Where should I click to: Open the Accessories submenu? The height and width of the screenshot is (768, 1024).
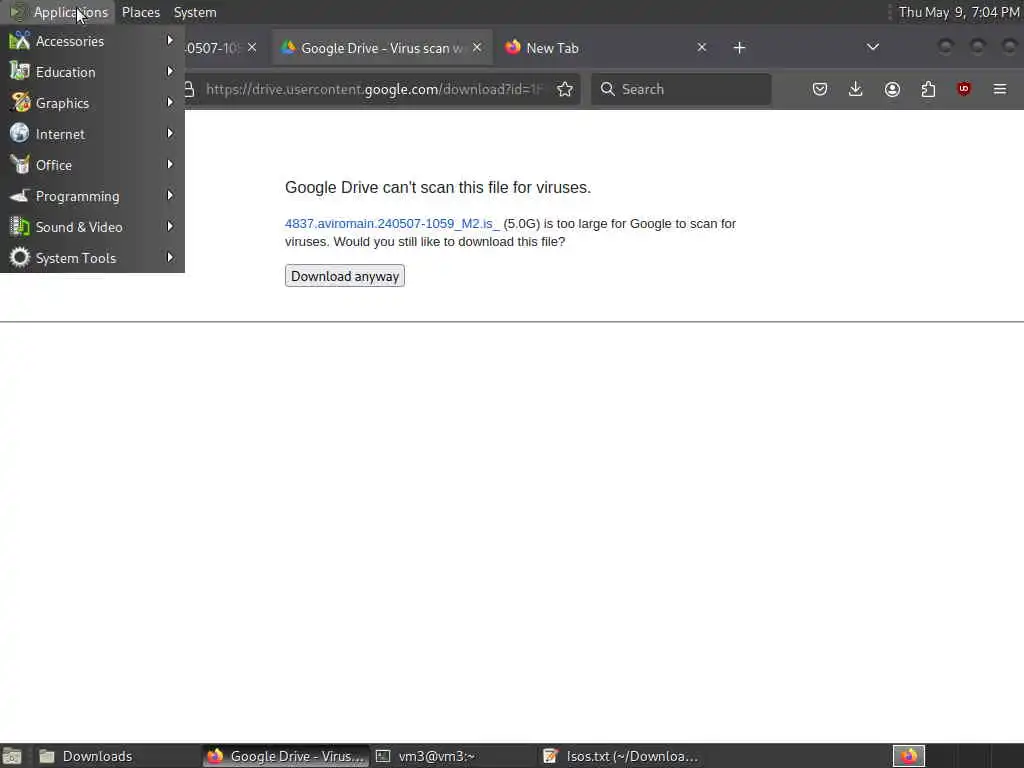[x=92, y=41]
